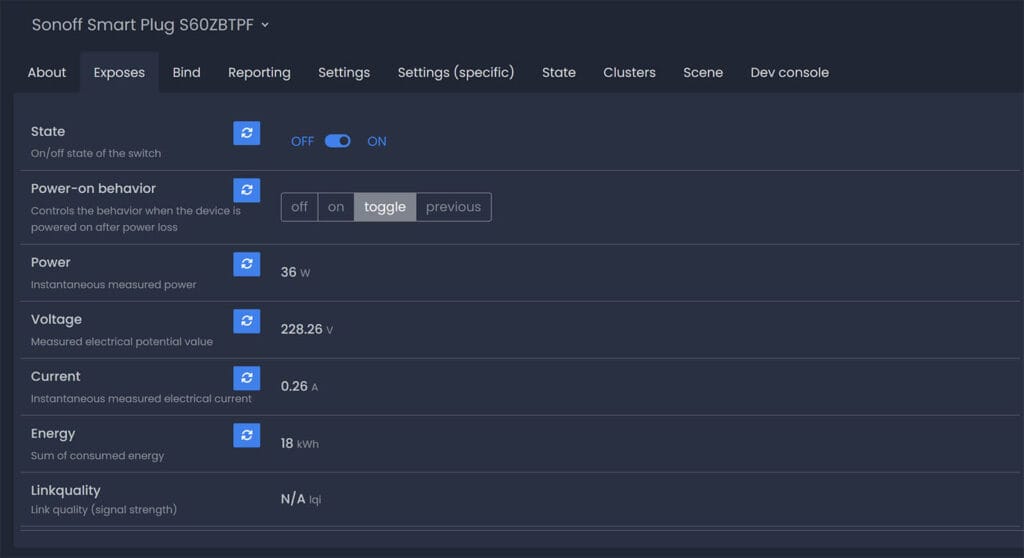Select 'off' power-on behavior

299,207
